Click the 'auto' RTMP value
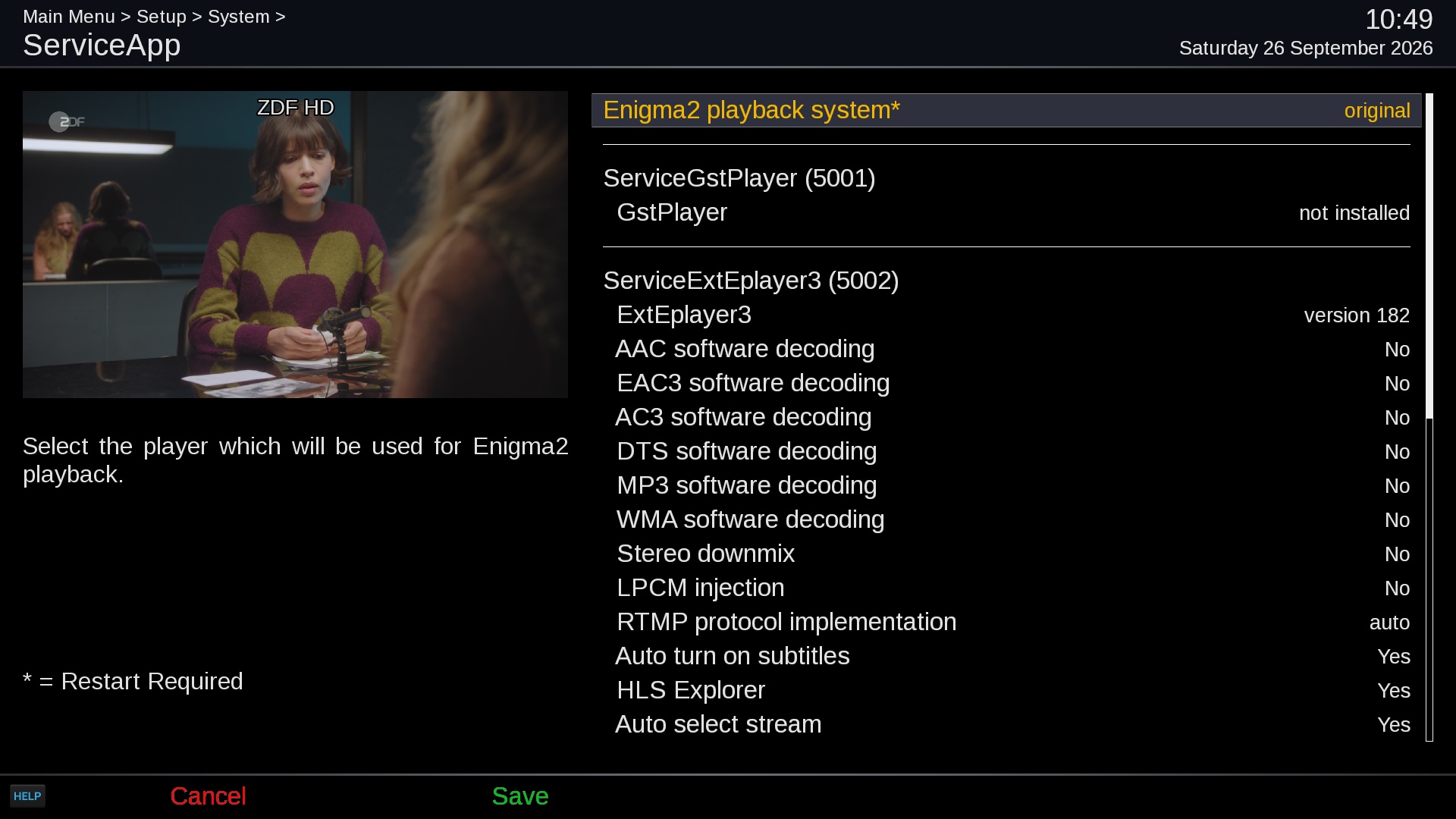Image resolution: width=1456 pixels, height=819 pixels. (1389, 623)
